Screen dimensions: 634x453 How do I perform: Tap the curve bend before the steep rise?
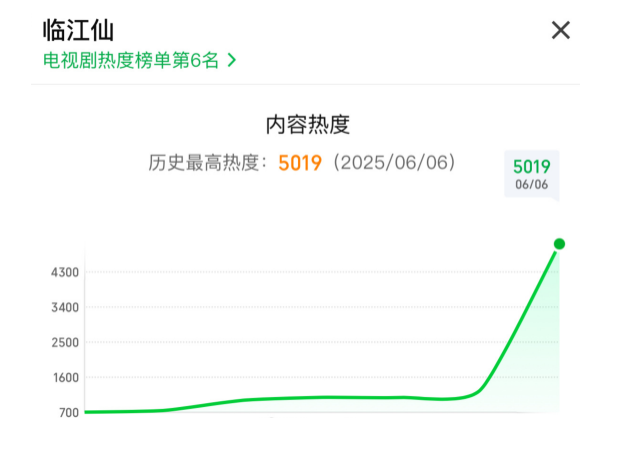tap(477, 392)
